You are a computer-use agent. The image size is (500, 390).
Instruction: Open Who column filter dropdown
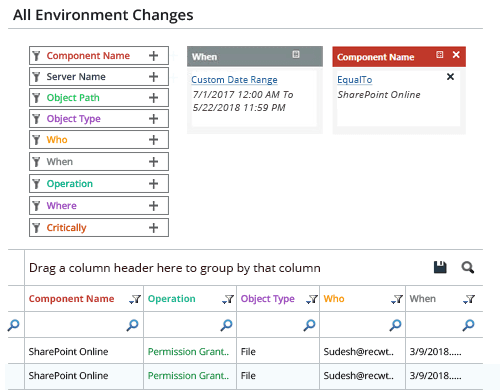click(x=397, y=299)
